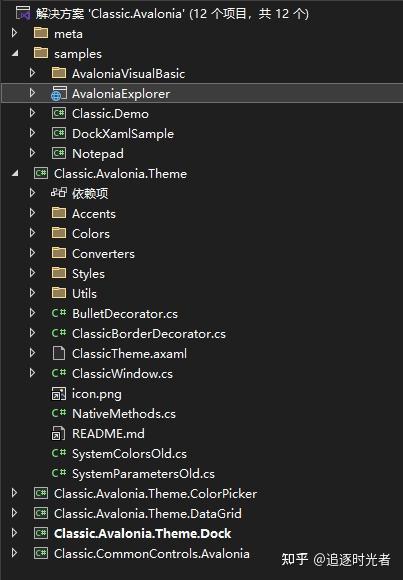Click the C# icon of SystemParametersOld.cs
The width and height of the screenshot is (403, 580).
pos(59,473)
